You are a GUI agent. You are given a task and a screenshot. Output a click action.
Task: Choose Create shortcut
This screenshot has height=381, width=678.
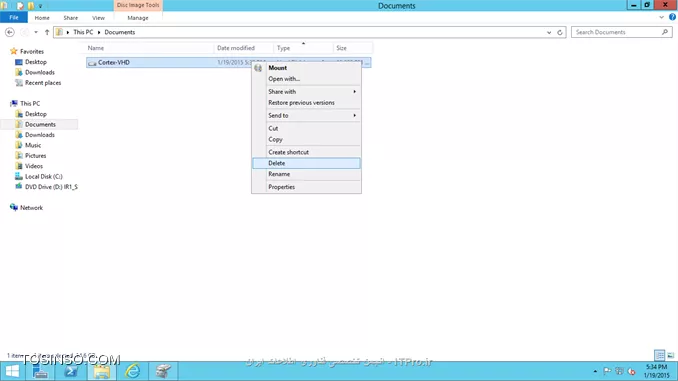306,152
